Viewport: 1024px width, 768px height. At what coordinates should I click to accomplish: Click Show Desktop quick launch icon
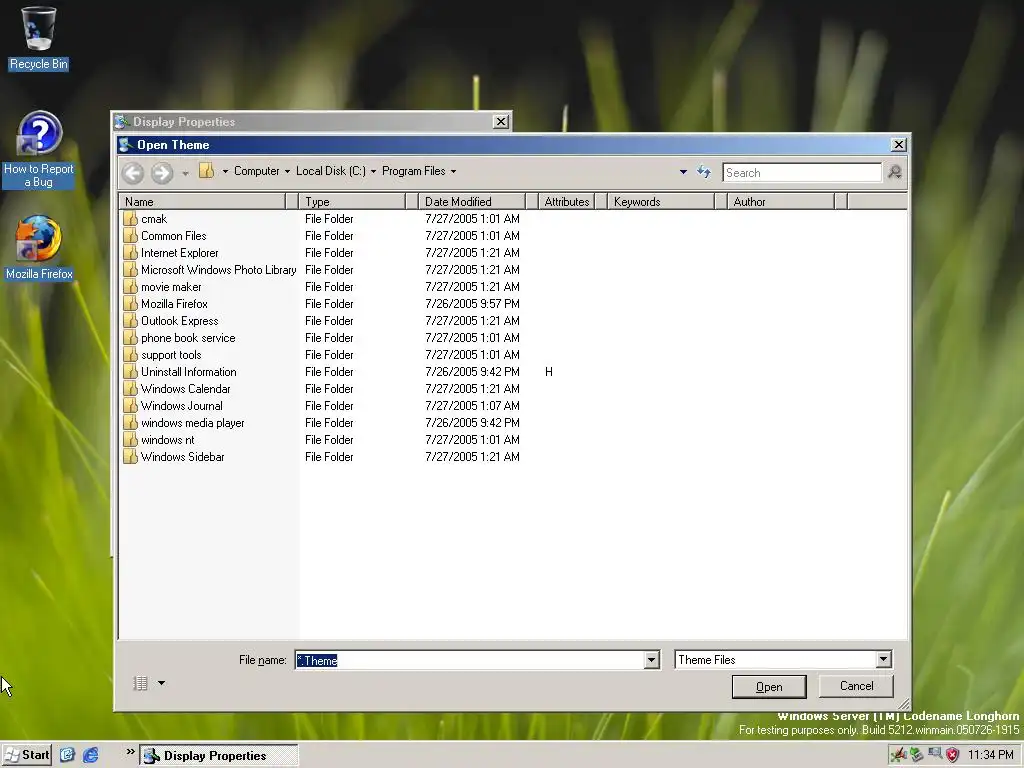[67, 755]
